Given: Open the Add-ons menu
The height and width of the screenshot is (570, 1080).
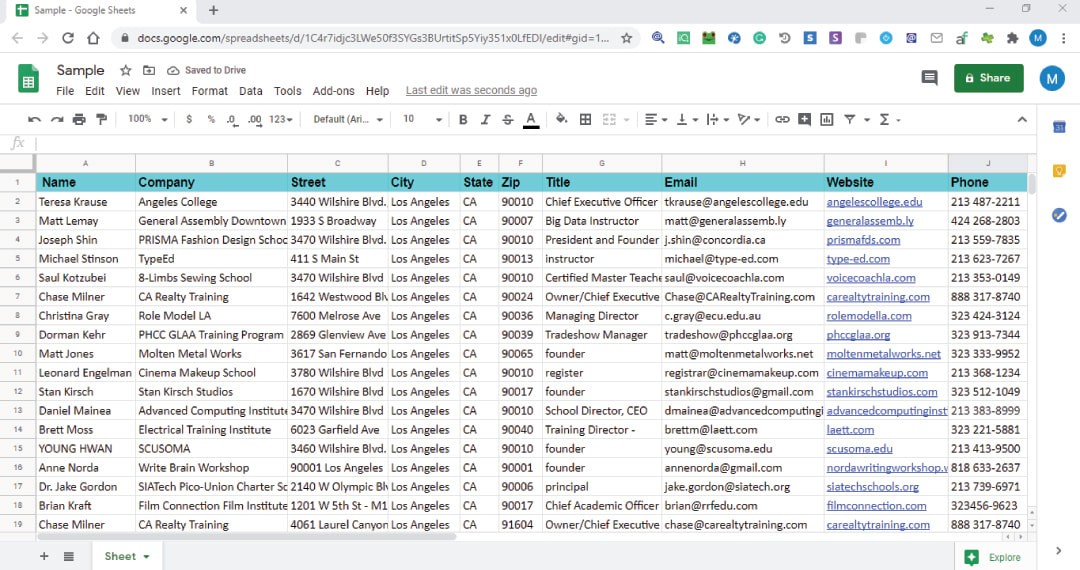Looking at the screenshot, I should coord(333,91).
